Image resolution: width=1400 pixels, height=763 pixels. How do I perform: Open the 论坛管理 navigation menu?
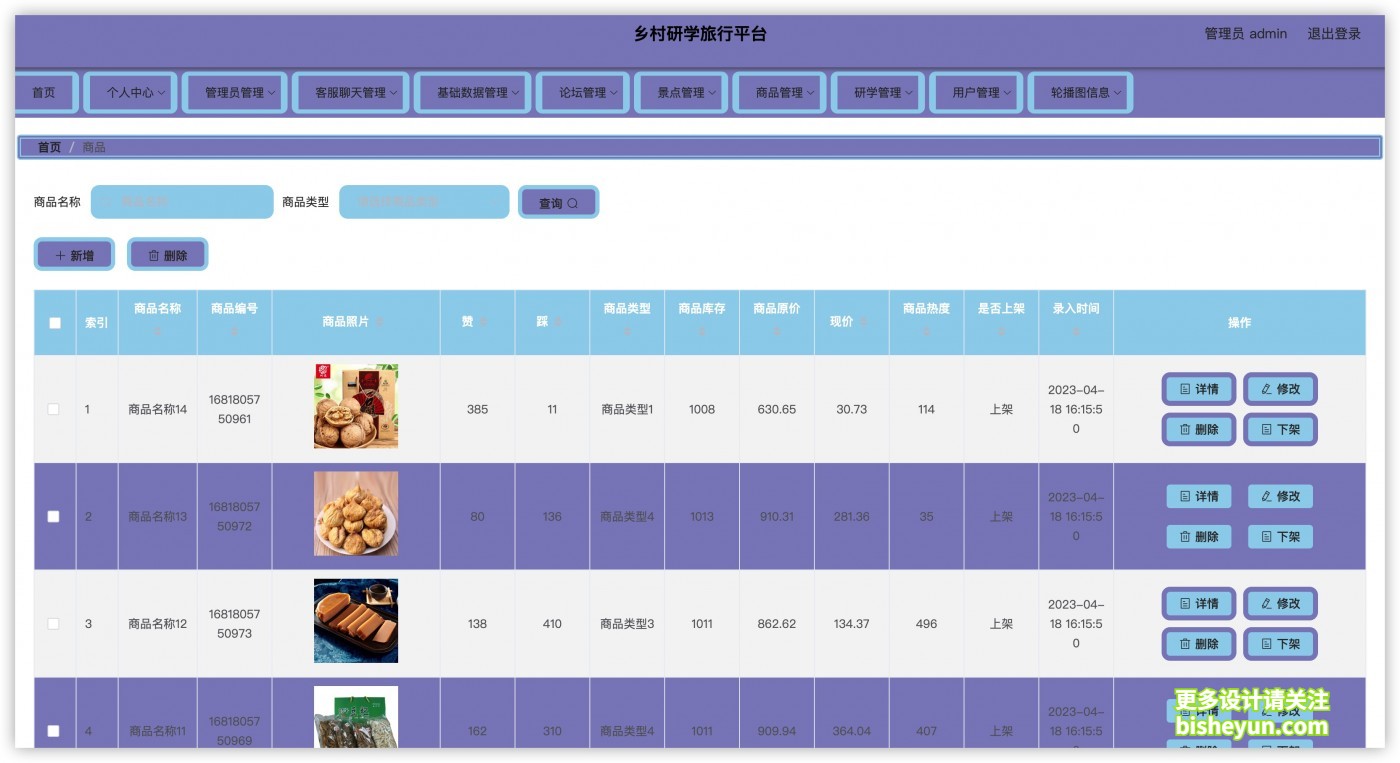(582, 93)
